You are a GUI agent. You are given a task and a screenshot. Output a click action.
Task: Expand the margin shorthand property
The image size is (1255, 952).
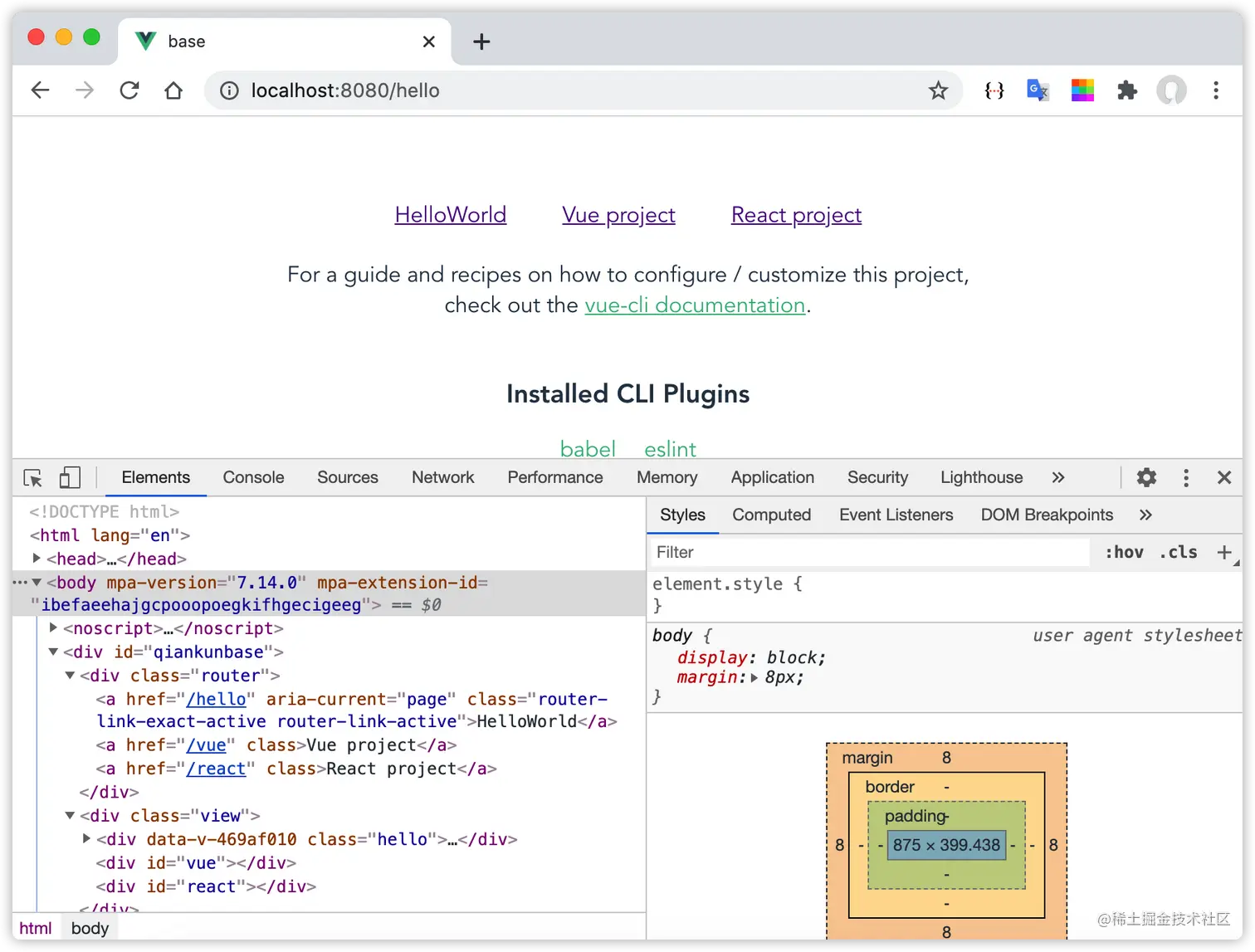point(754,677)
